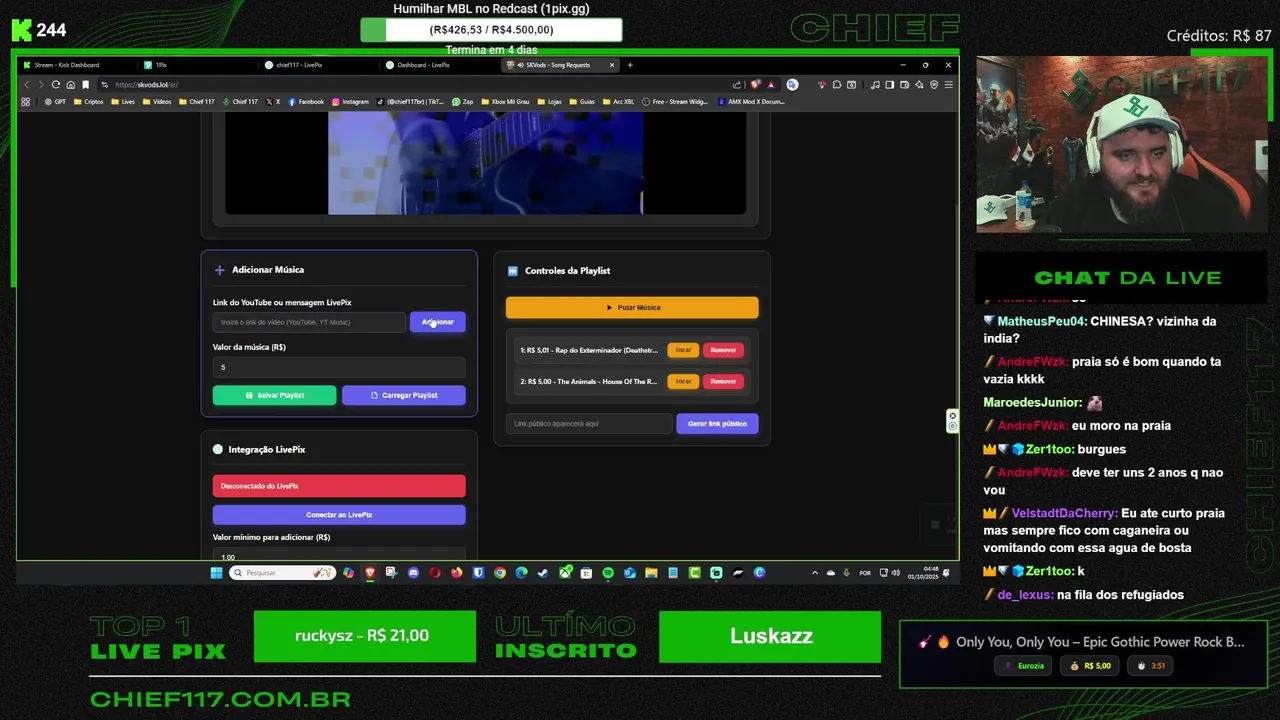1280x720 pixels.
Task: Click the YouTube link input field
Action: (x=309, y=322)
